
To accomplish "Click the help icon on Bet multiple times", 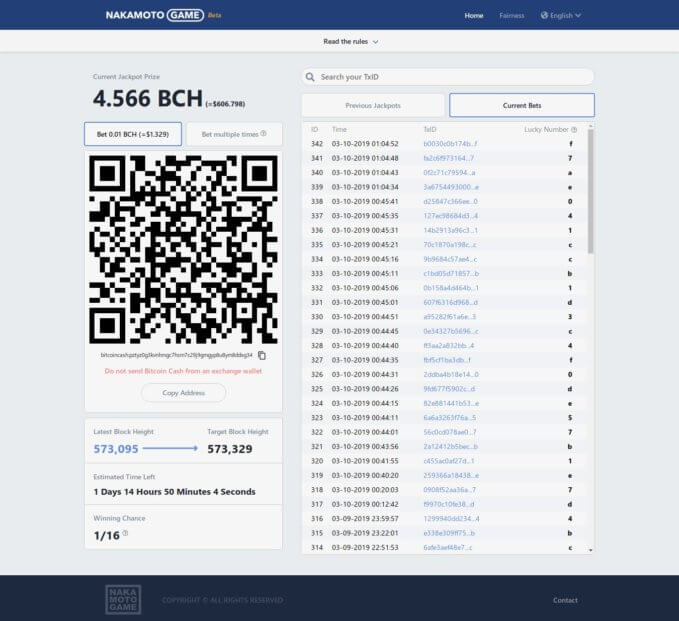I will [x=263, y=134].
